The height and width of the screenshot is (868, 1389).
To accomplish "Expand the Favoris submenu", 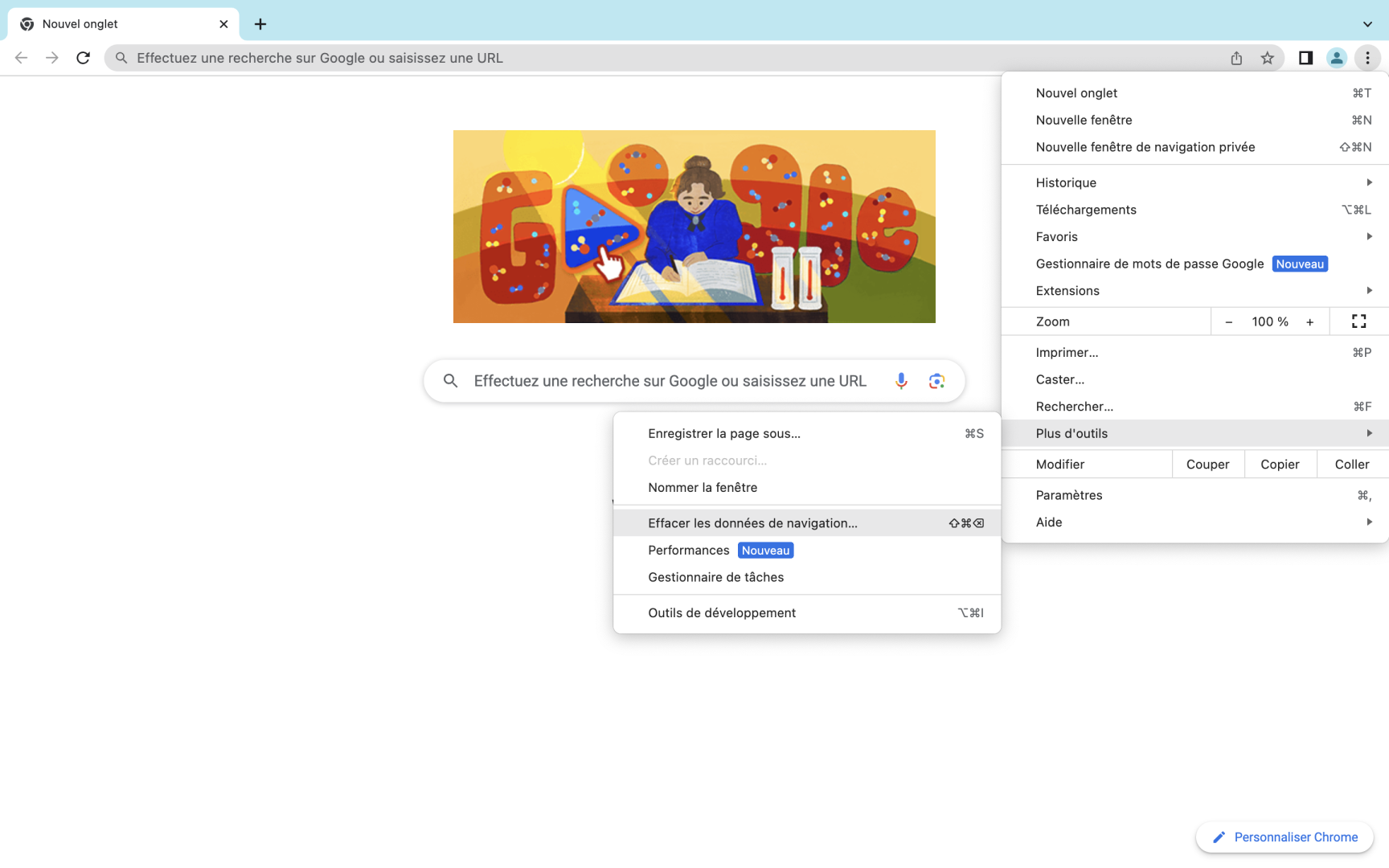I will pyautogui.click(x=1369, y=236).
